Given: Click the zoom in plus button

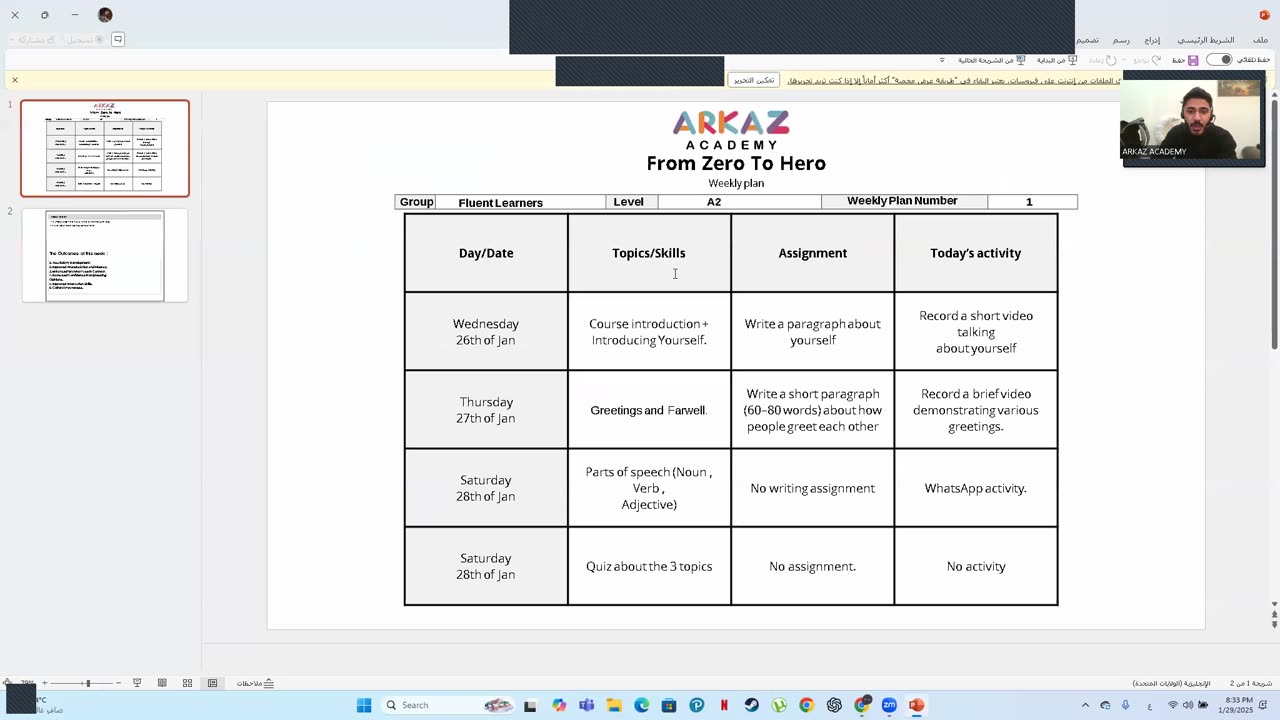Looking at the screenshot, I should click(x=44, y=683).
